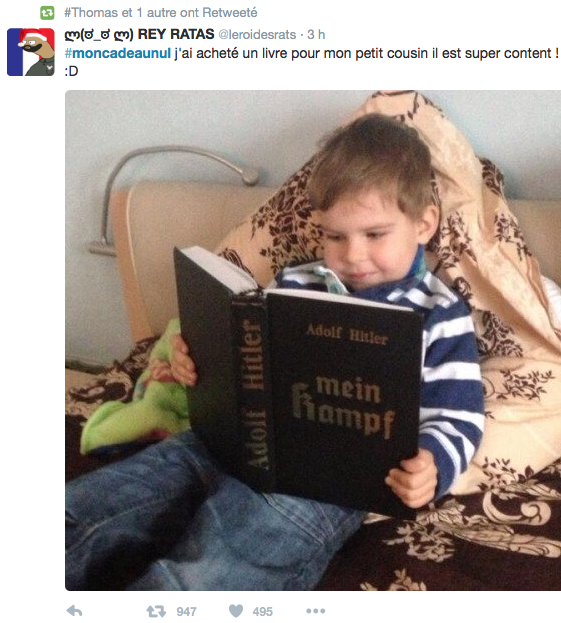The width and height of the screenshot is (561, 623).
Task: Open the #moncadeaunul hashtag
Action: [118, 53]
